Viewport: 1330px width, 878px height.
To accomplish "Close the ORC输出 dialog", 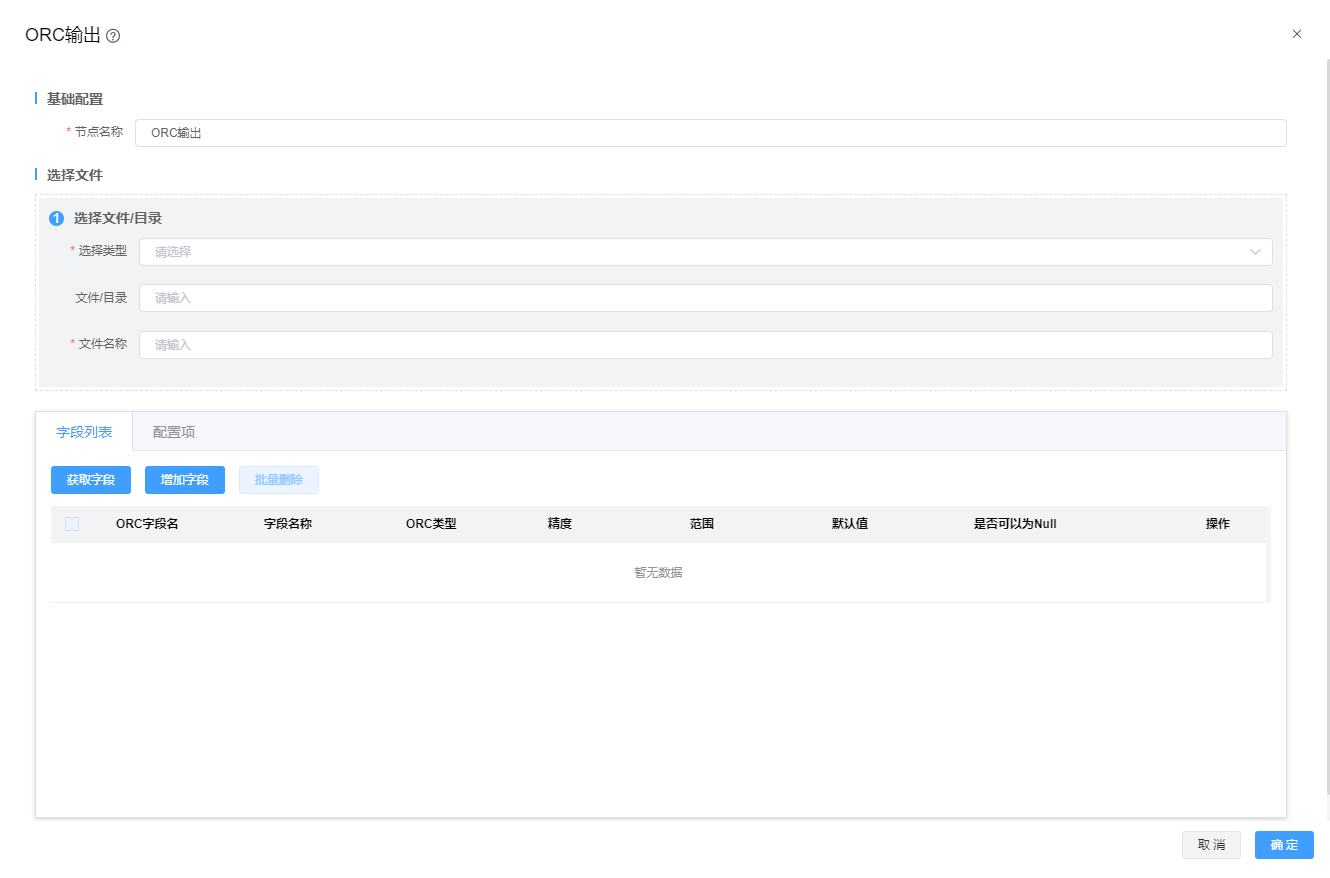I will (x=1297, y=34).
